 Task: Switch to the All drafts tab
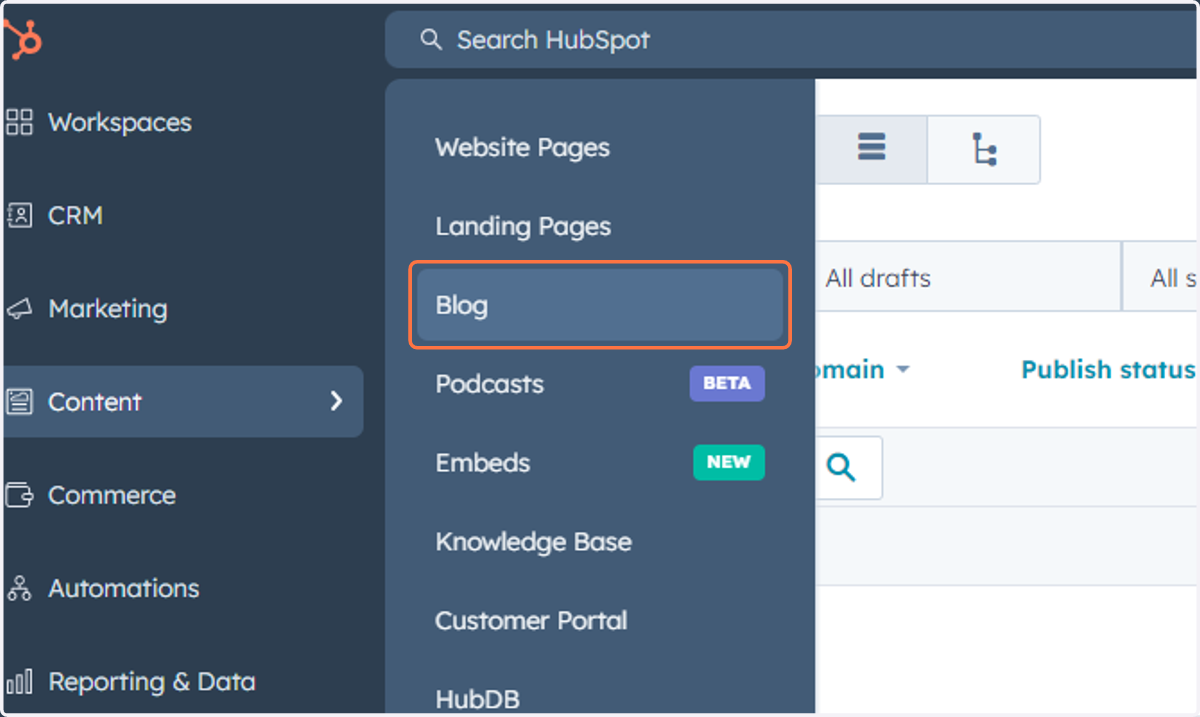(x=878, y=278)
